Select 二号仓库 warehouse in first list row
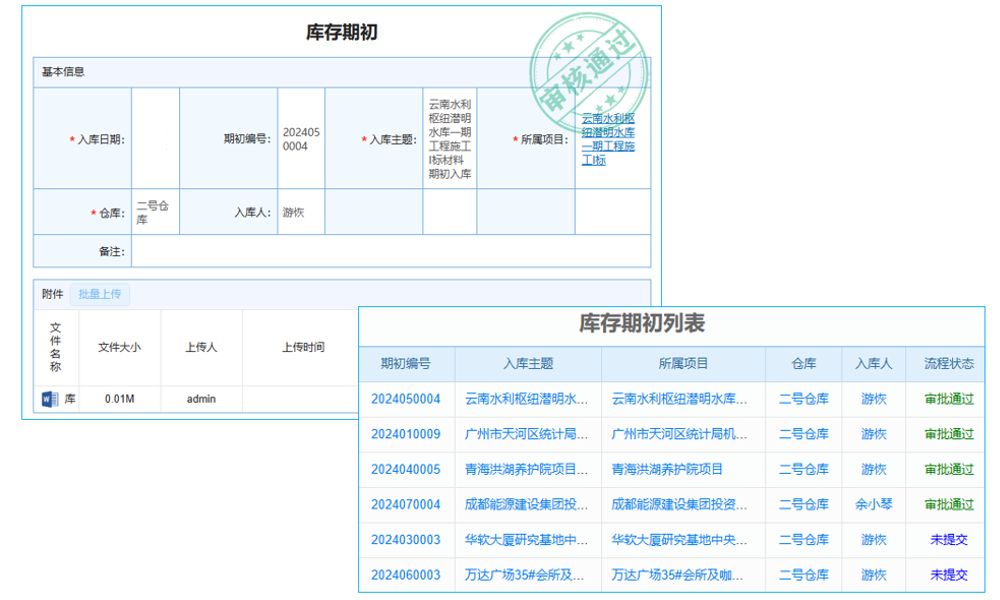Image resolution: width=1000 pixels, height=600 pixels. [803, 399]
